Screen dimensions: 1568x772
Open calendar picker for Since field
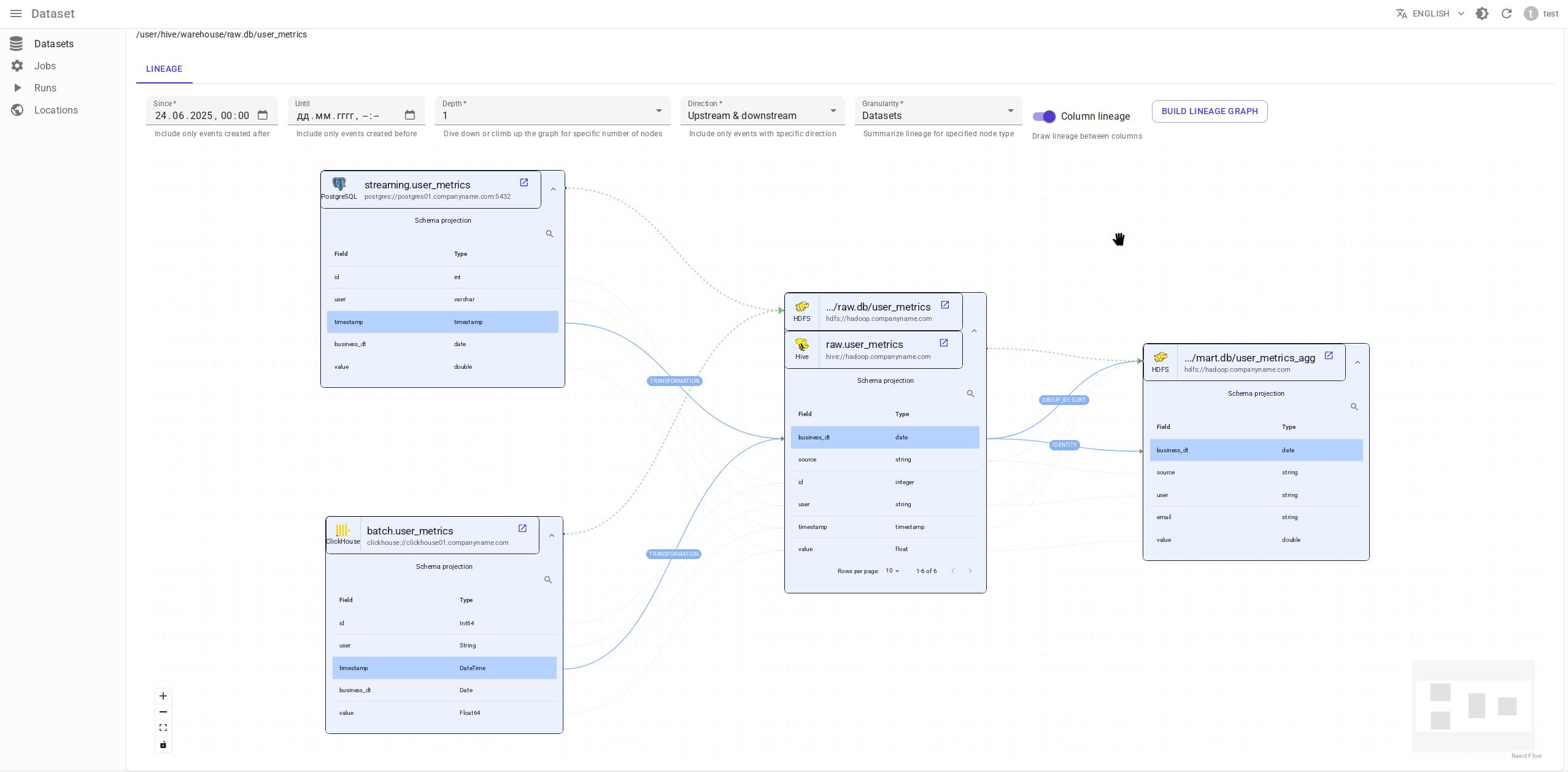263,115
